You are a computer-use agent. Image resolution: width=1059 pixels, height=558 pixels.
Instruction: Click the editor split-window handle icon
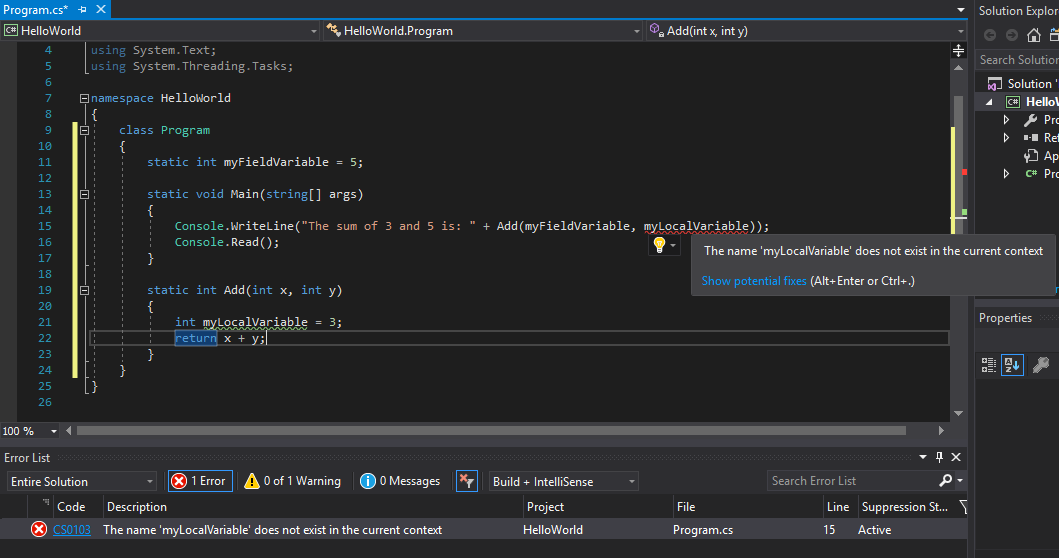958,50
